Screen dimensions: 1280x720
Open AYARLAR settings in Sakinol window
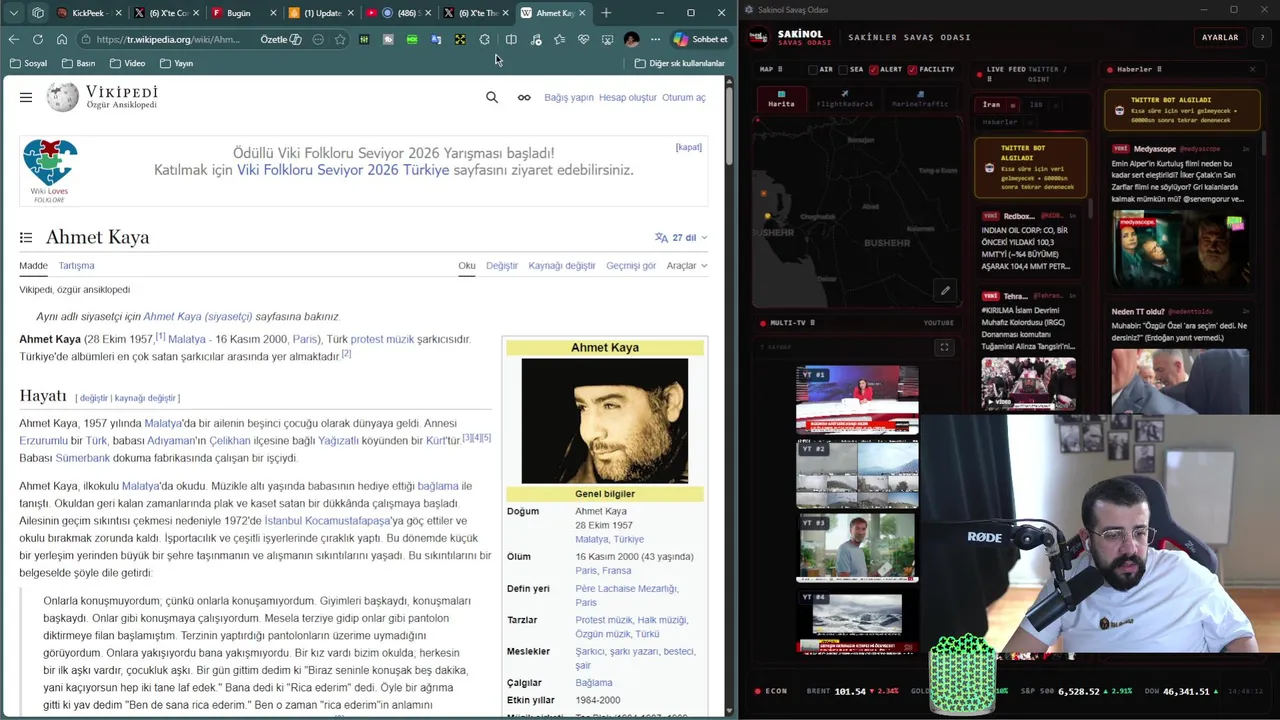point(1220,37)
